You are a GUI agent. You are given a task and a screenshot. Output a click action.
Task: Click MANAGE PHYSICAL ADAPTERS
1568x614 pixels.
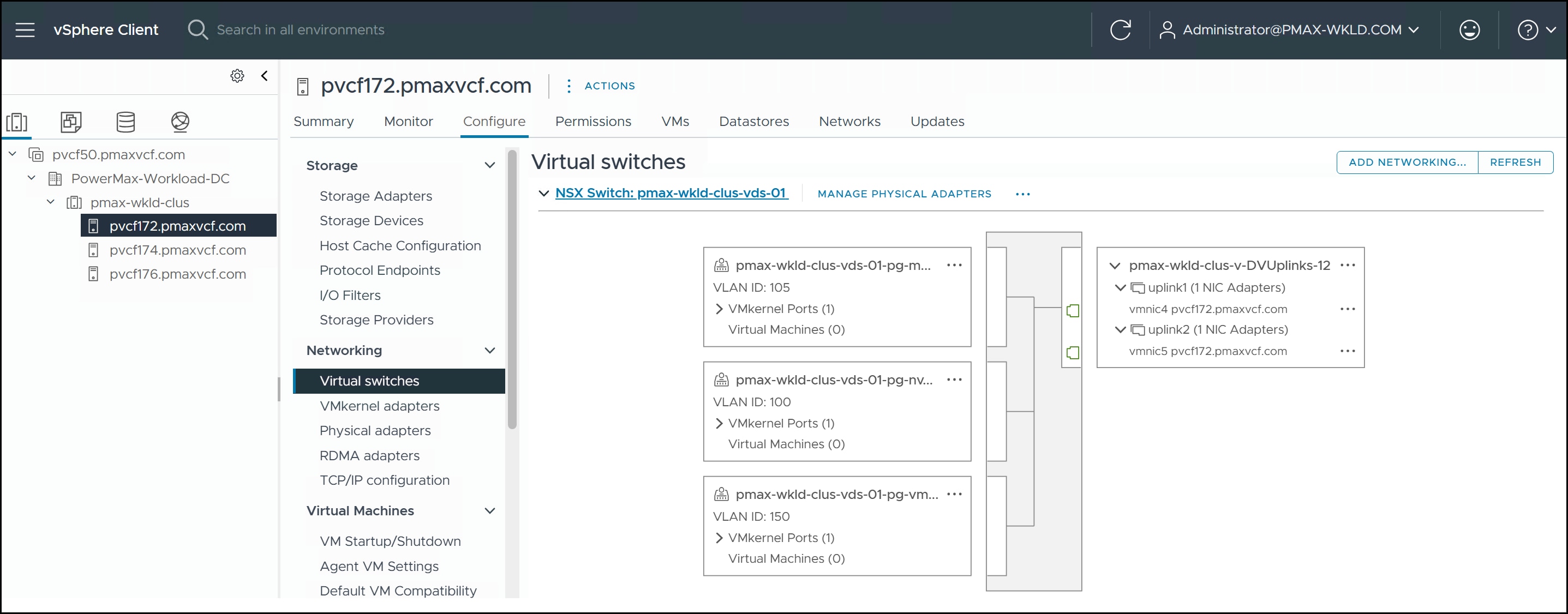(x=904, y=194)
